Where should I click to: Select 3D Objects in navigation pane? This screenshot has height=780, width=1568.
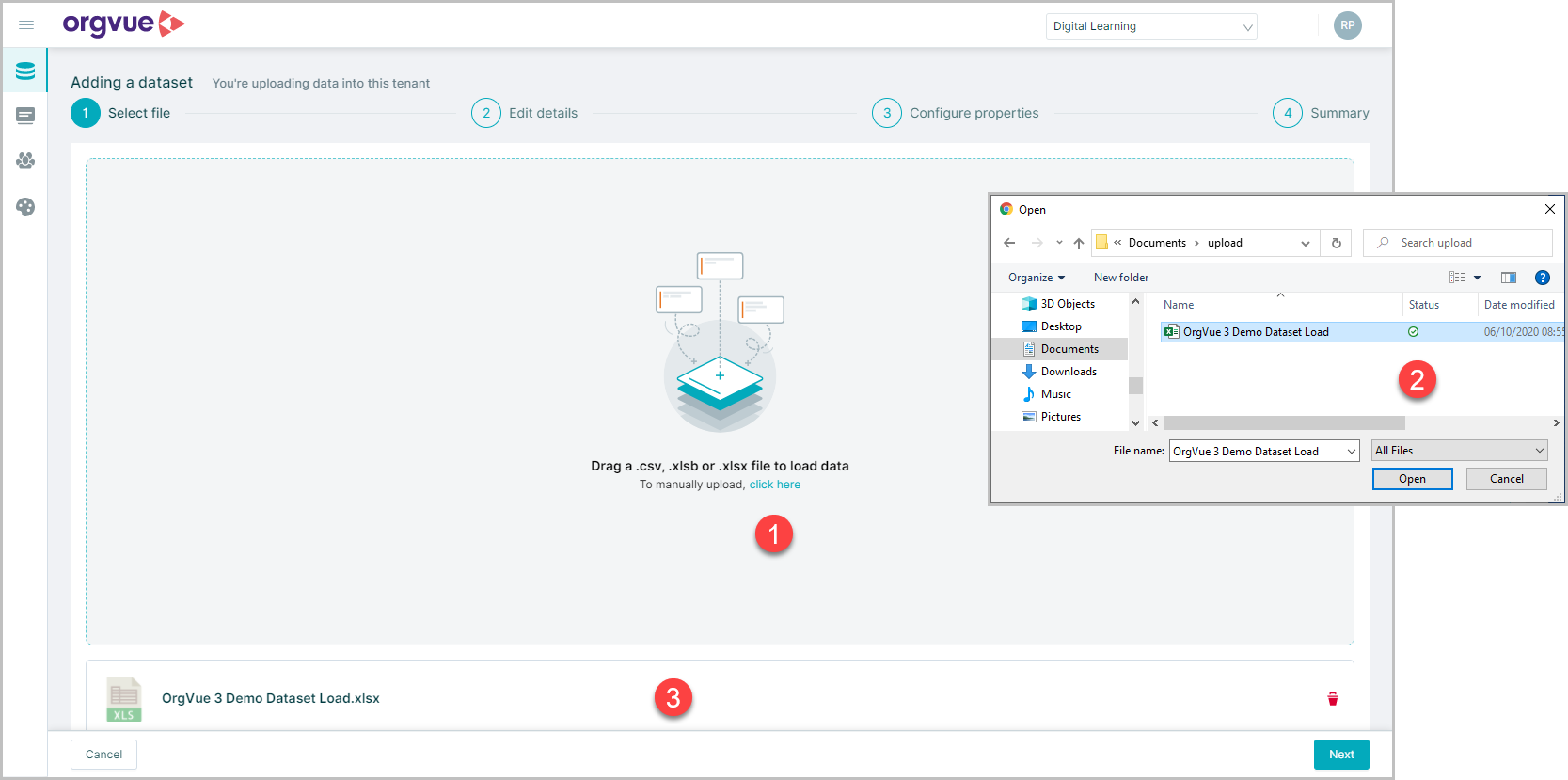point(1060,304)
